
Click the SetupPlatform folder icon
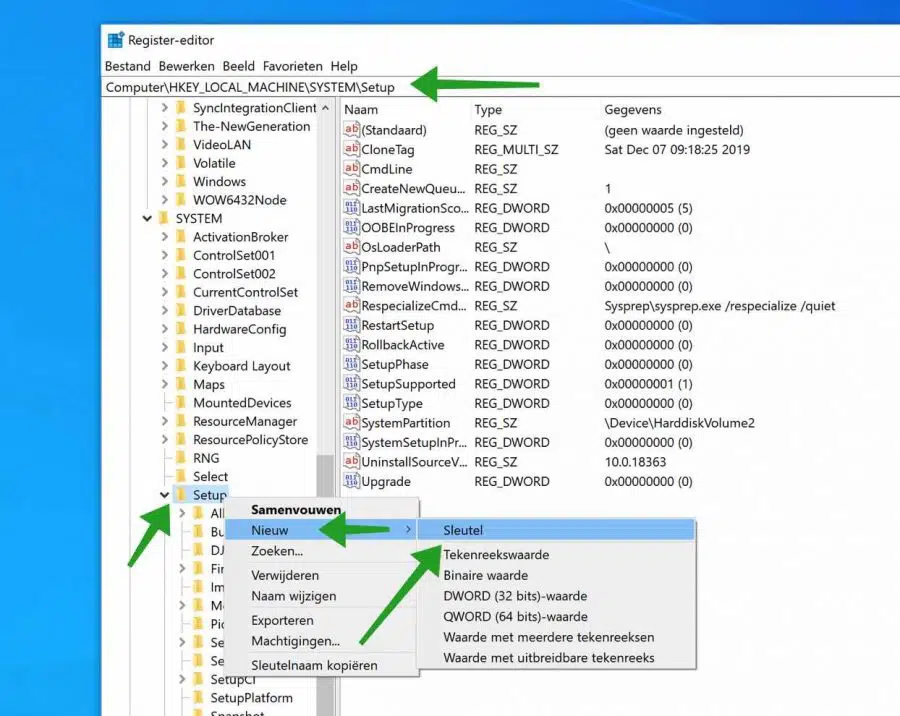click(198, 697)
